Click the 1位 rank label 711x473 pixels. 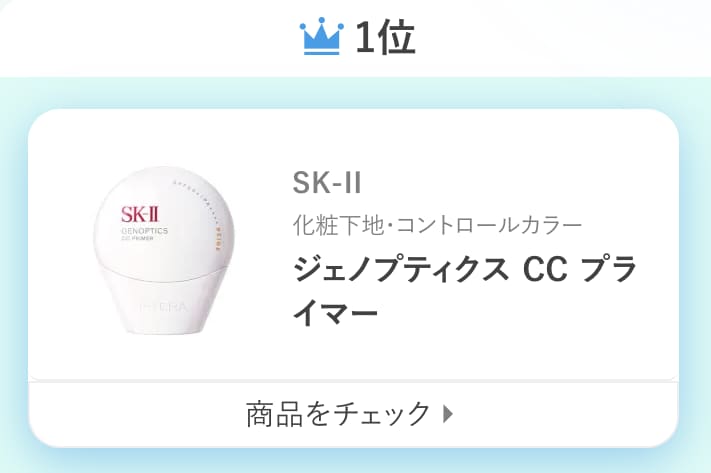[385, 38]
